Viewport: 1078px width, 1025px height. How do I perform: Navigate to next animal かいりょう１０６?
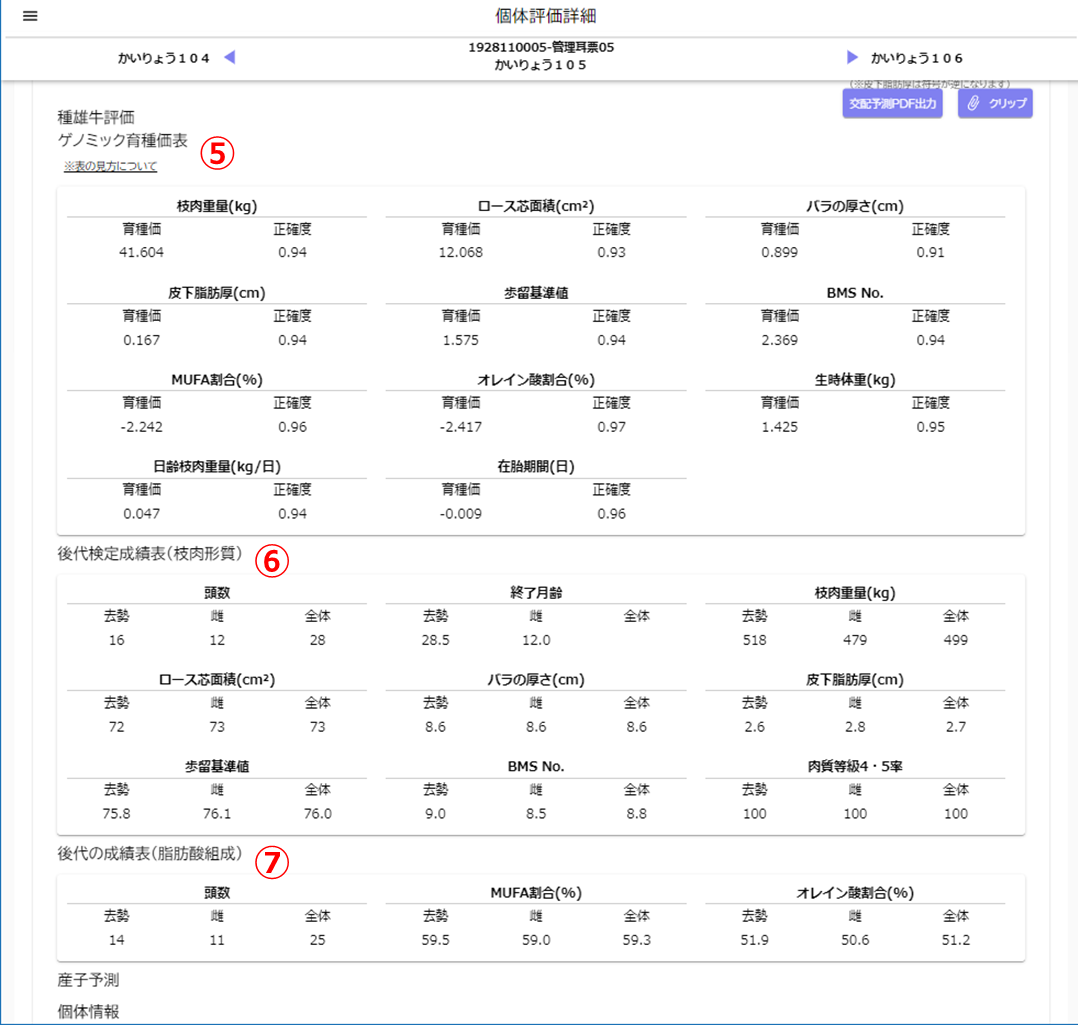click(917, 57)
